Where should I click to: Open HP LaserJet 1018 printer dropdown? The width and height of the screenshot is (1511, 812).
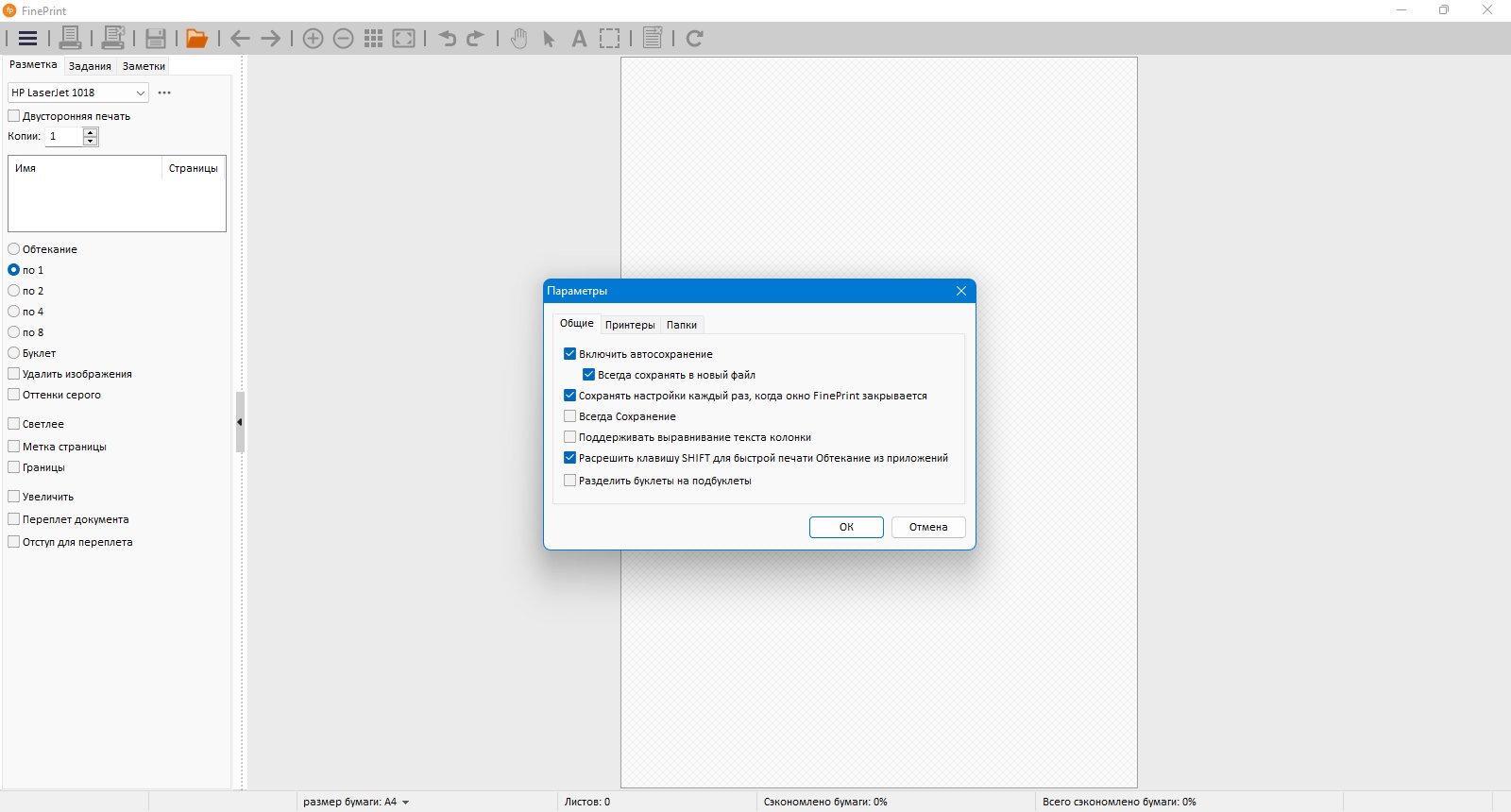[78, 93]
